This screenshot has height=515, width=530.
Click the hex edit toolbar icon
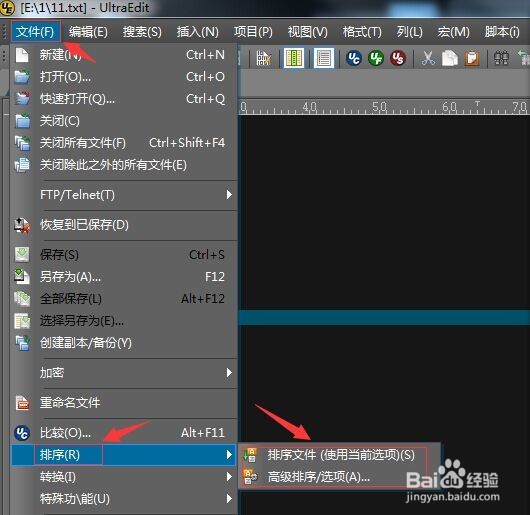tap(263, 58)
